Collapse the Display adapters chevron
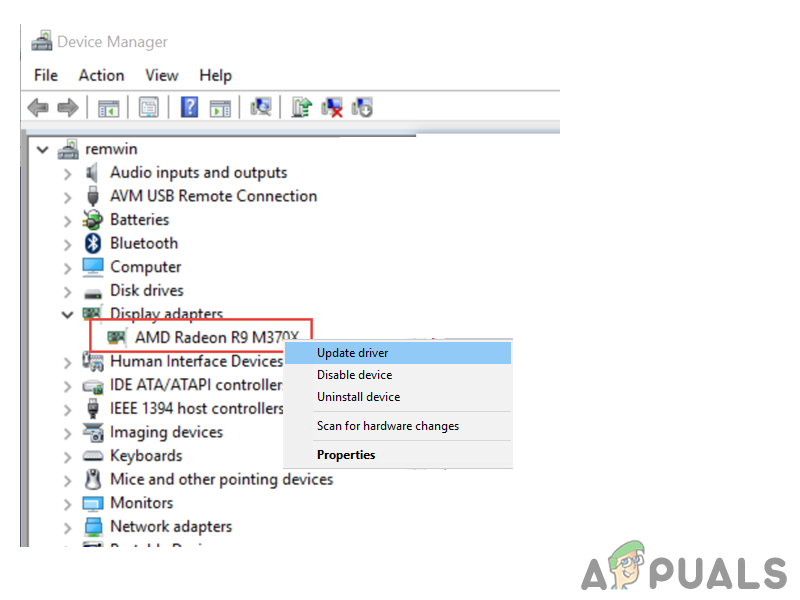800x600 pixels. pyautogui.click(x=67, y=315)
